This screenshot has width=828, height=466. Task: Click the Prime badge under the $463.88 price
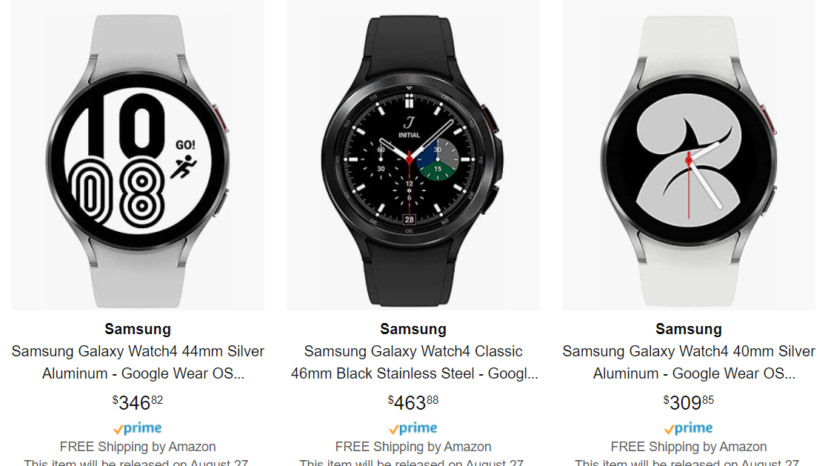point(413,428)
